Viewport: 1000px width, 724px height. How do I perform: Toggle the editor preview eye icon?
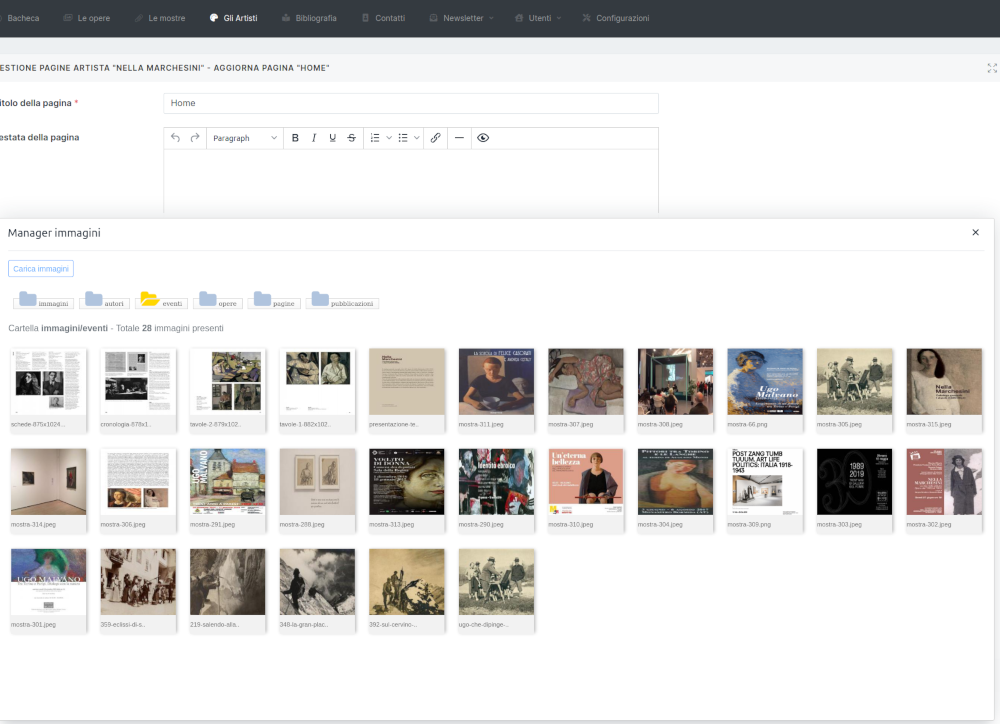click(x=483, y=138)
